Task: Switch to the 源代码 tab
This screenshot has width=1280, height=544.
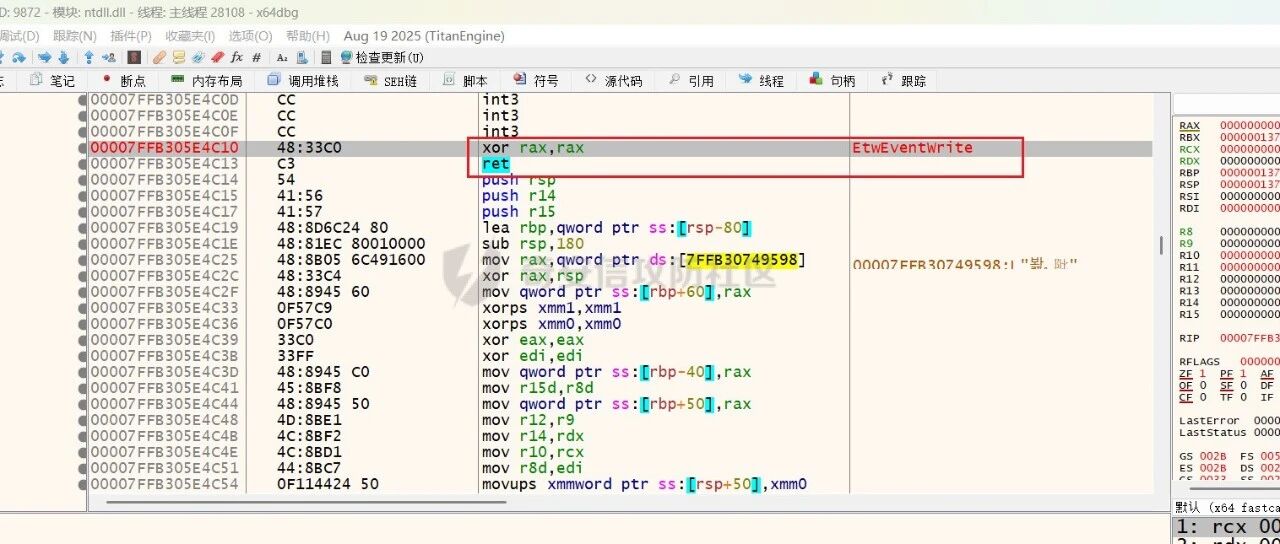Action: point(613,80)
